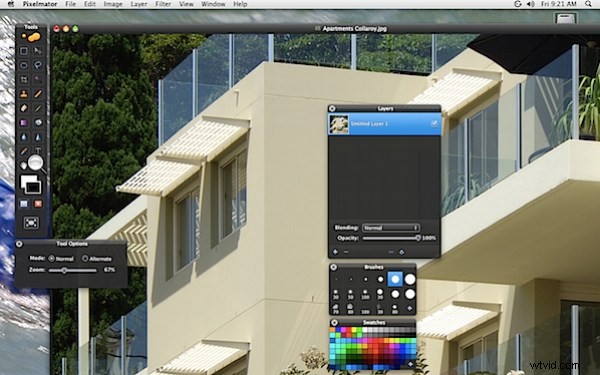
Task: Open the View menu
Action: click(x=186, y=4)
